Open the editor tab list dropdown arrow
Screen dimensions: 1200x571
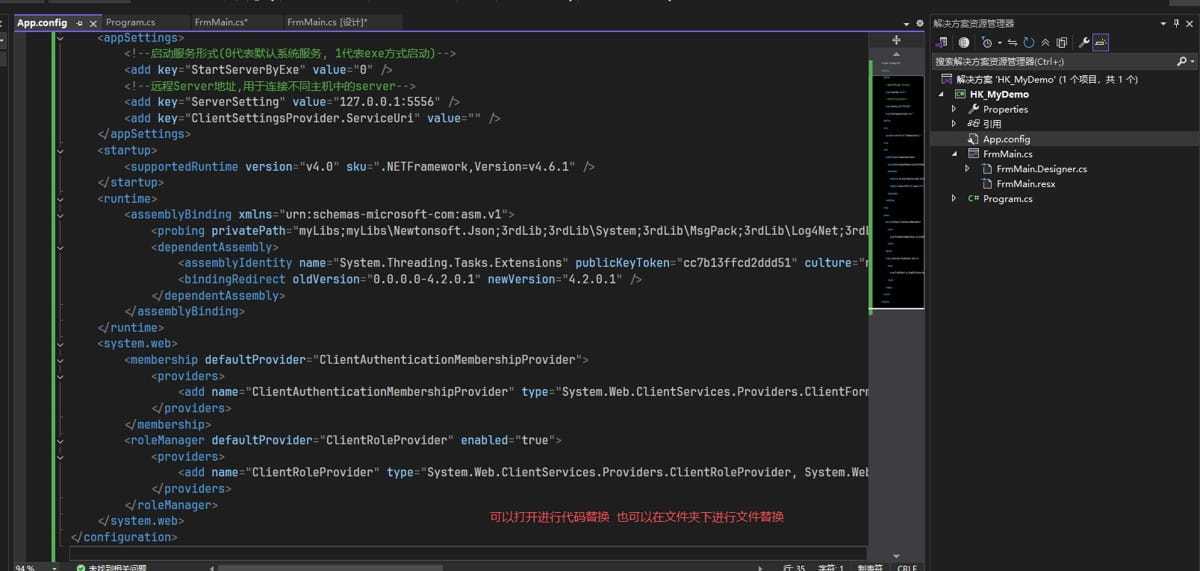click(907, 23)
